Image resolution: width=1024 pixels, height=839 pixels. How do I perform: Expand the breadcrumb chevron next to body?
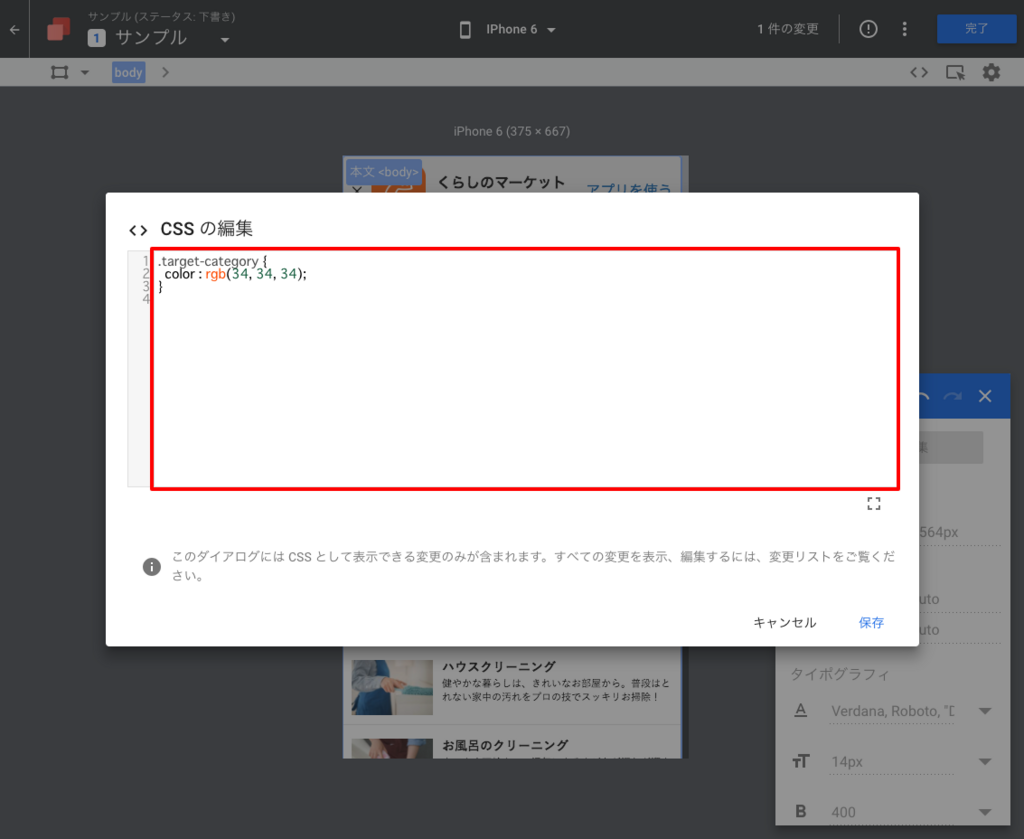[165, 72]
